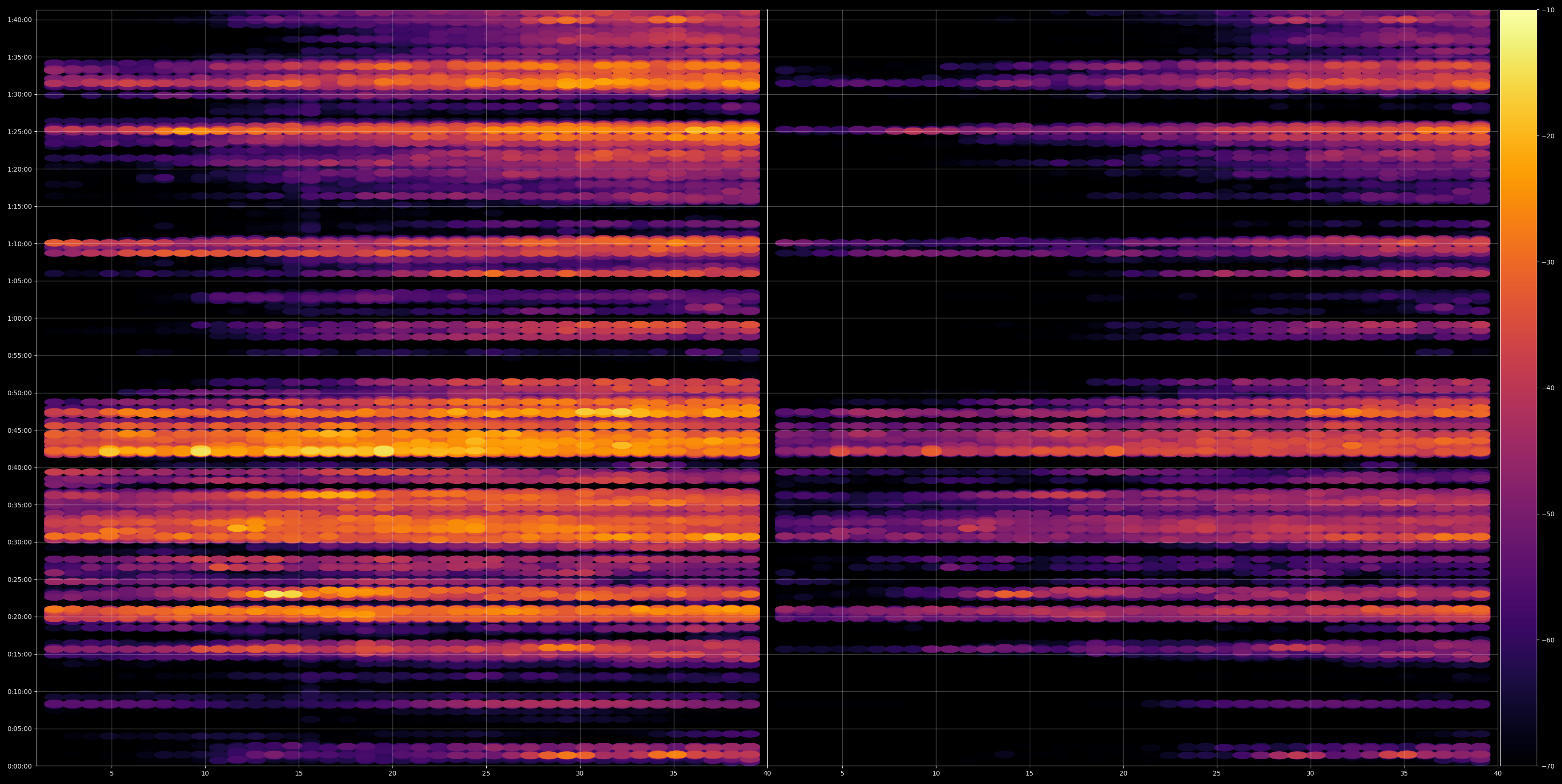Select the 1:35:00 time label
Viewport: 1562px width, 784px height.
coord(19,57)
